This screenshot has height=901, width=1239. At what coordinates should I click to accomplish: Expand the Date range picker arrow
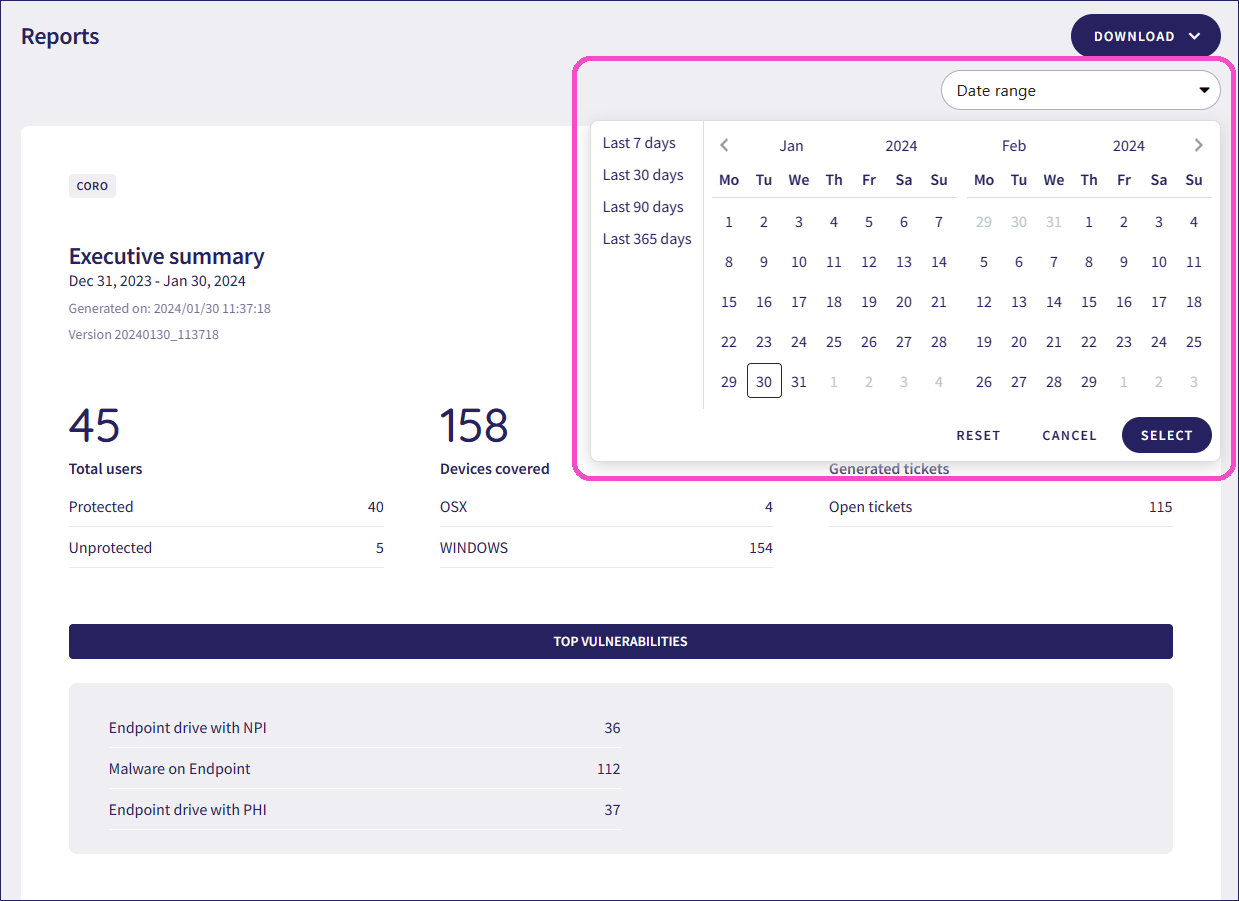pyautogui.click(x=1204, y=90)
